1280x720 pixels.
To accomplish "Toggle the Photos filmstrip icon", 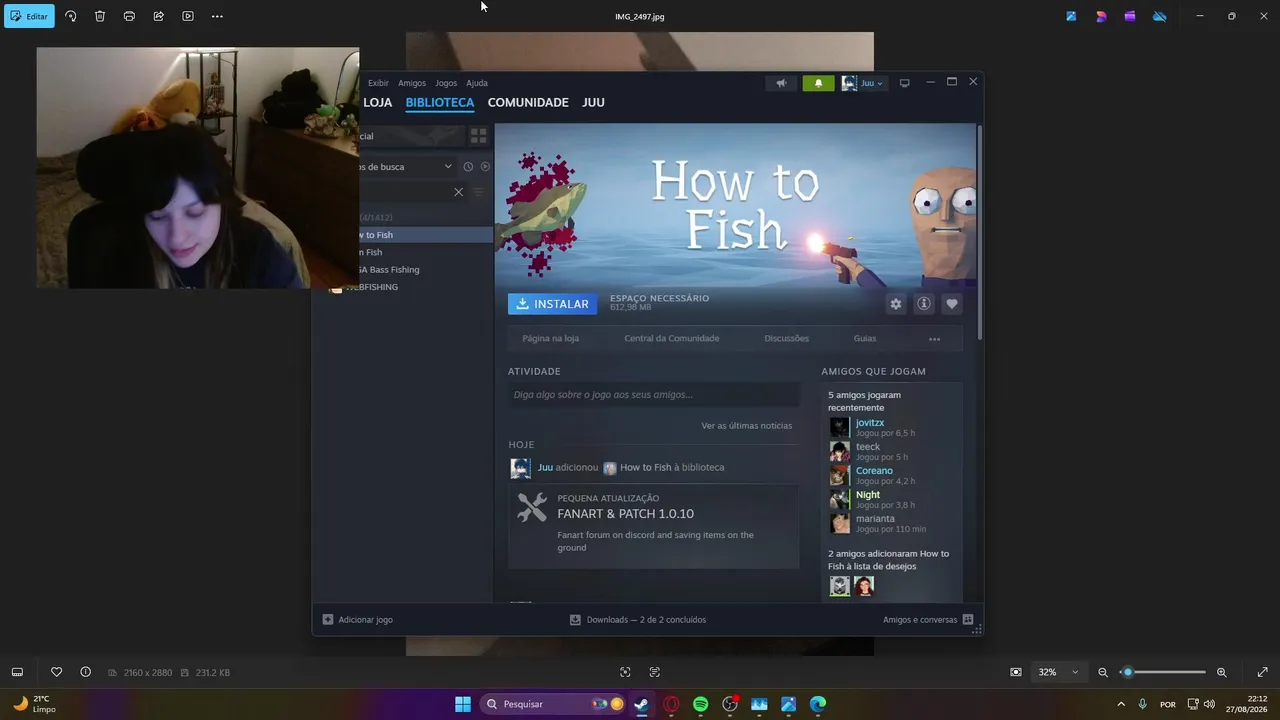I will tap(17, 672).
